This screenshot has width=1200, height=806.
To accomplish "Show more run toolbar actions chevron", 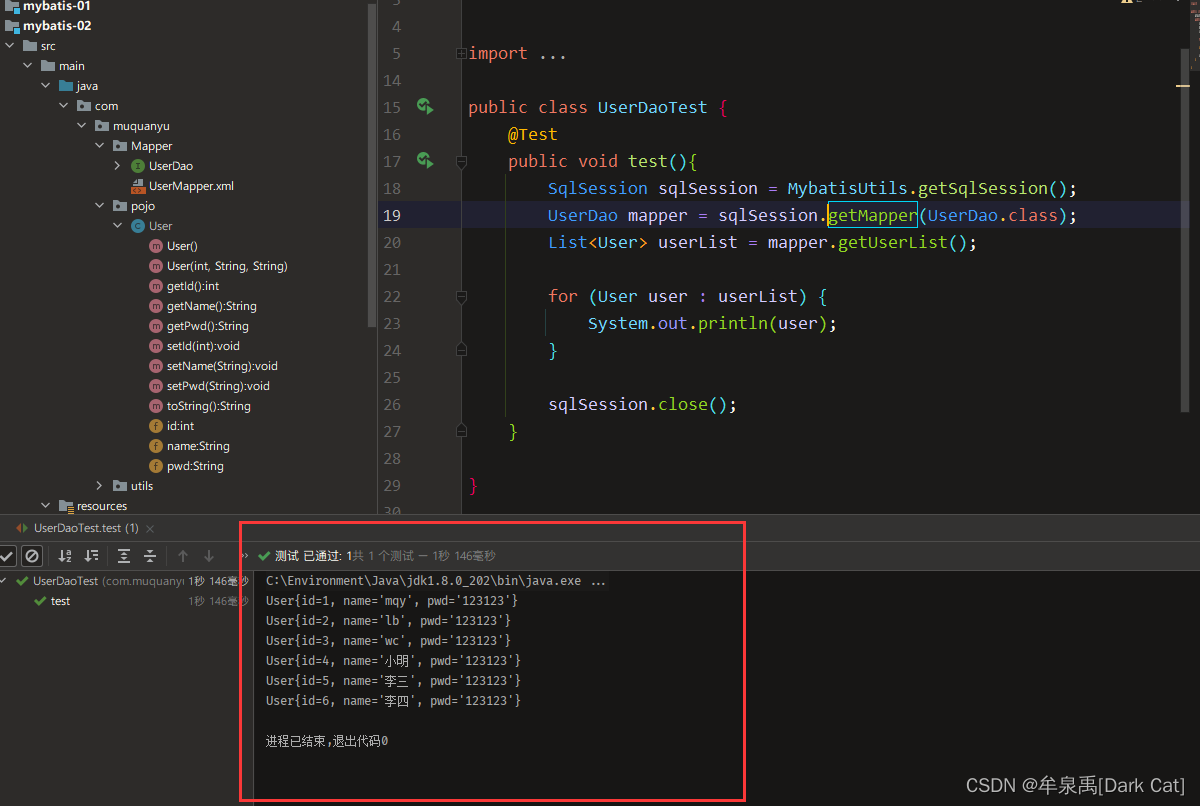I will pos(245,556).
